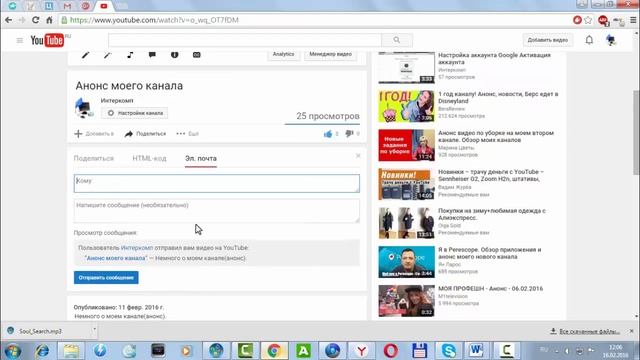The width and height of the screenshot is (640, 360).
Task: Open Soul_Search.mp3 download dropdown arrow
Action: [x=94, y=329]
